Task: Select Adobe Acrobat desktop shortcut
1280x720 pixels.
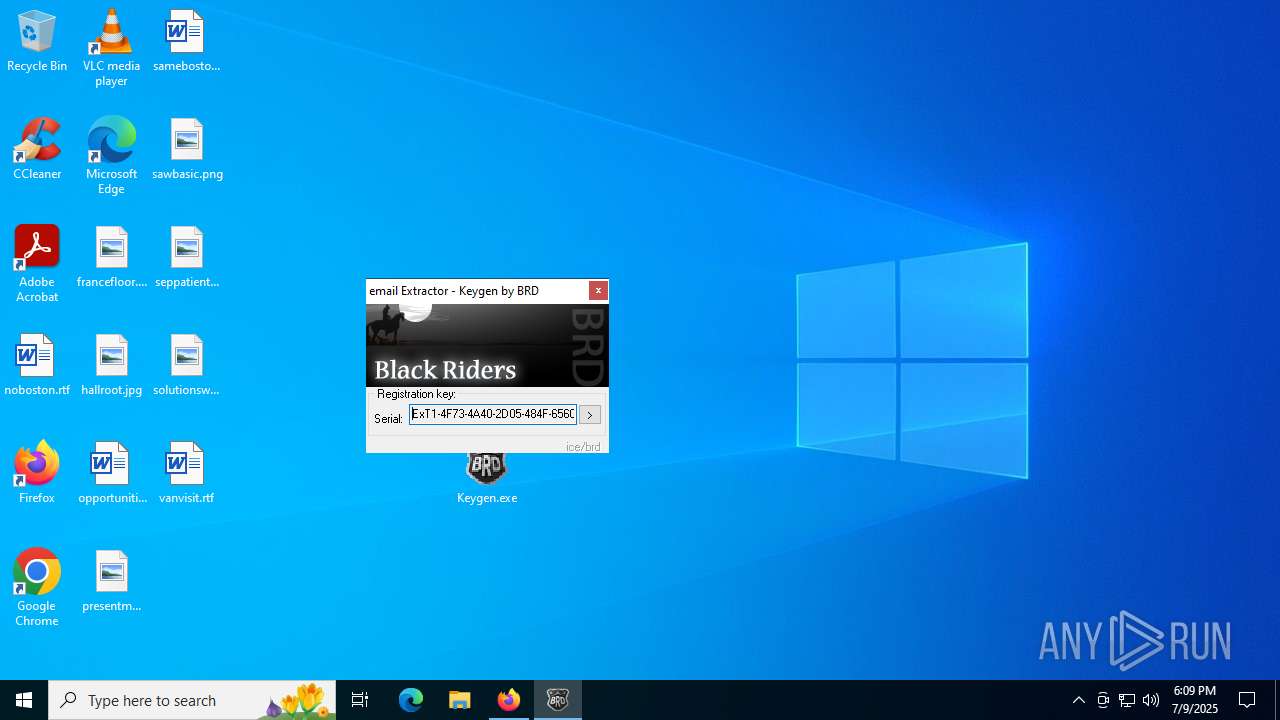Action: click(37, 264)
